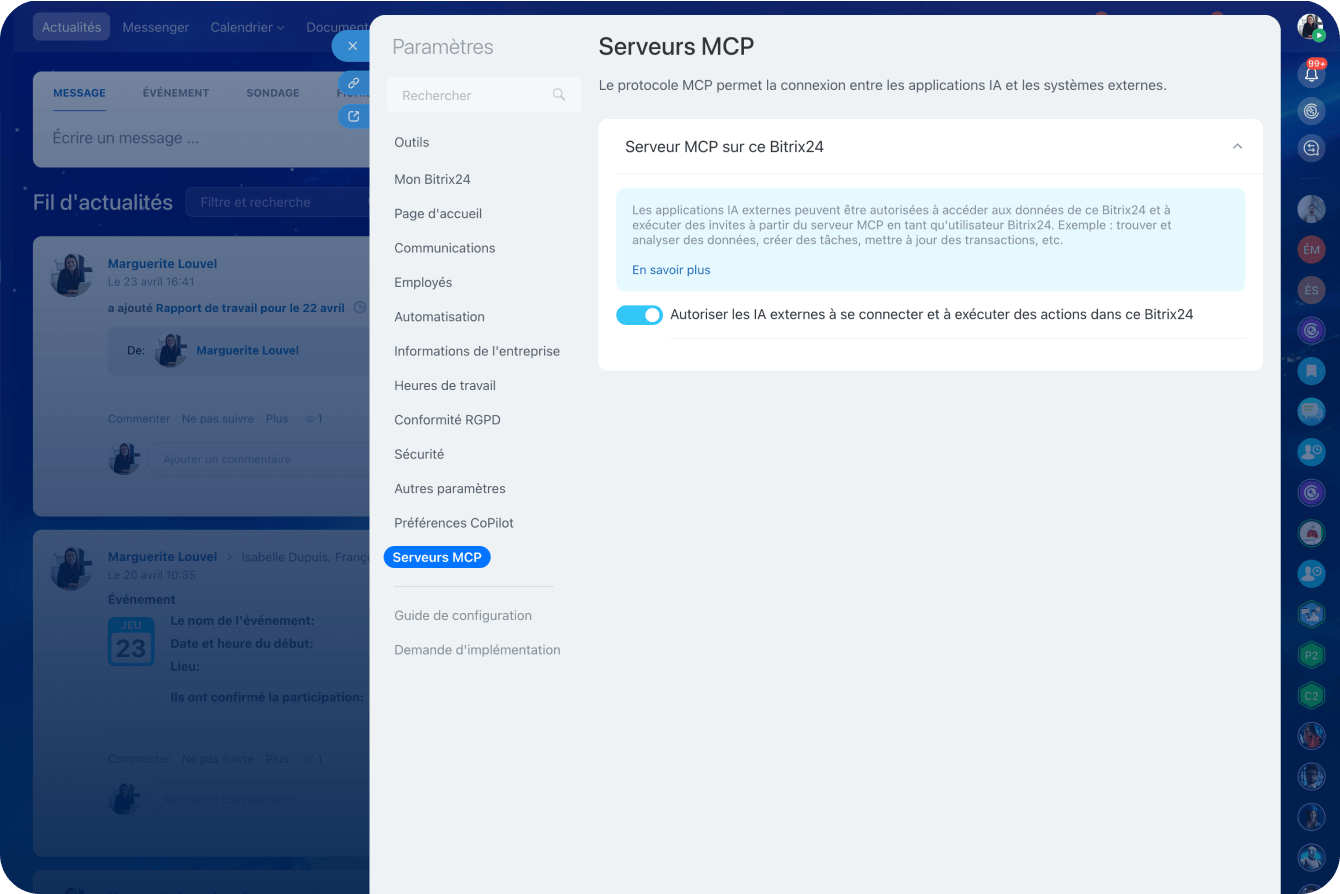
Task: Open Page d'accueil settings section
Action: pos(438,214)
